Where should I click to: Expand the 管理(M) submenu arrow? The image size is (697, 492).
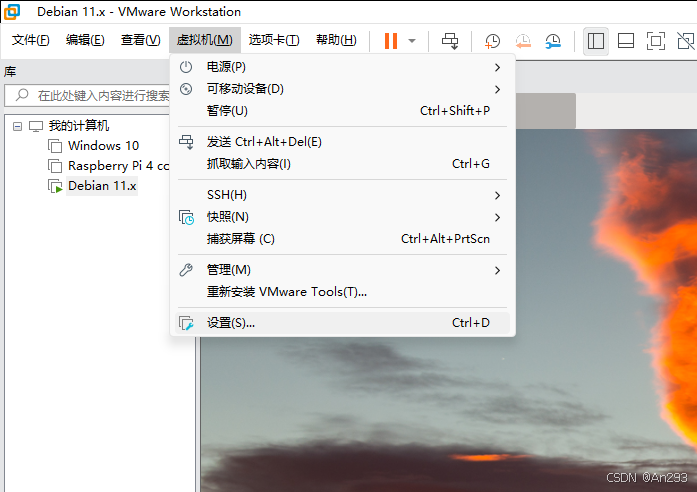coord(497,271)
